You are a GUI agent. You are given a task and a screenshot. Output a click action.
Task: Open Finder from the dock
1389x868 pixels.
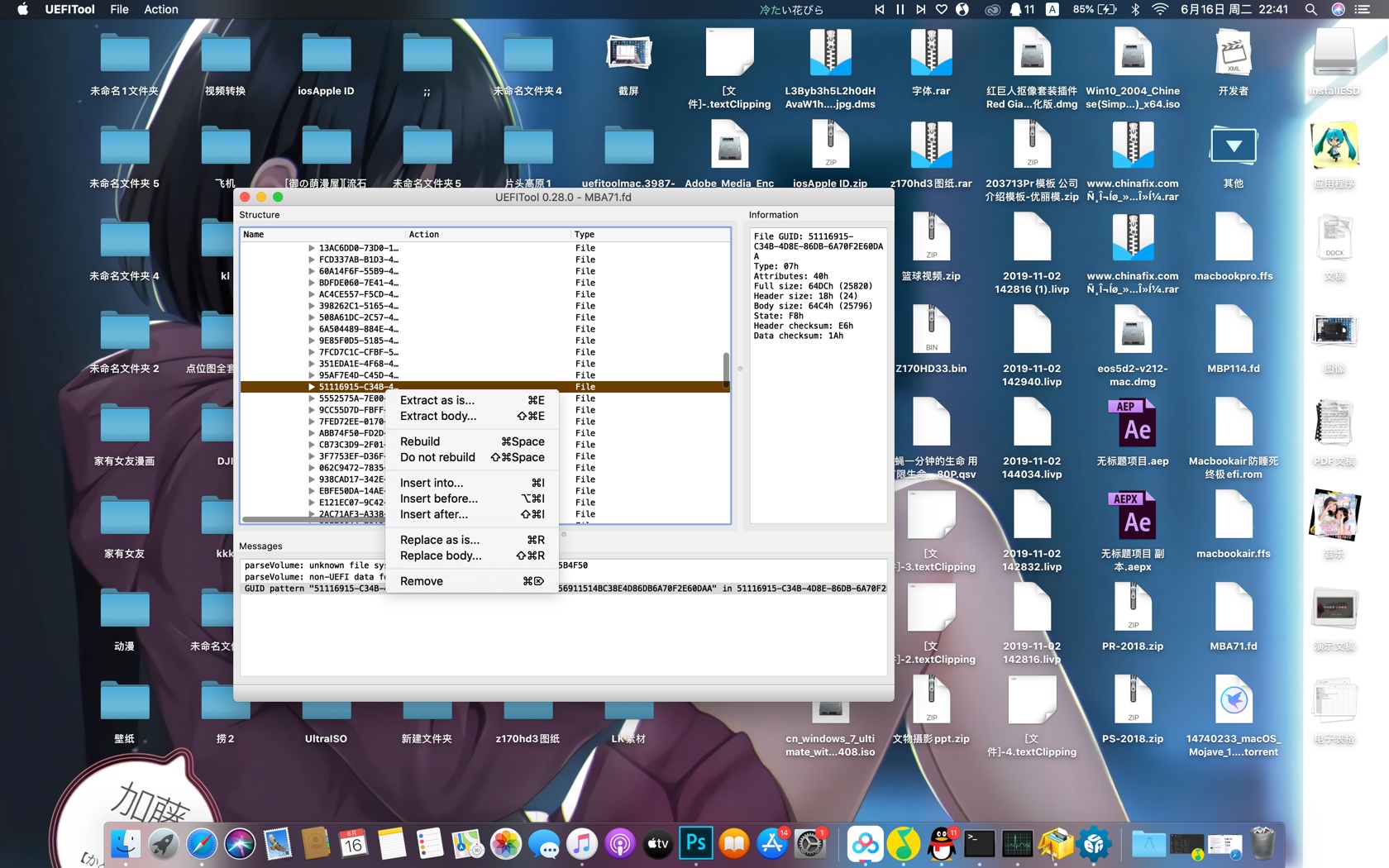126,844
